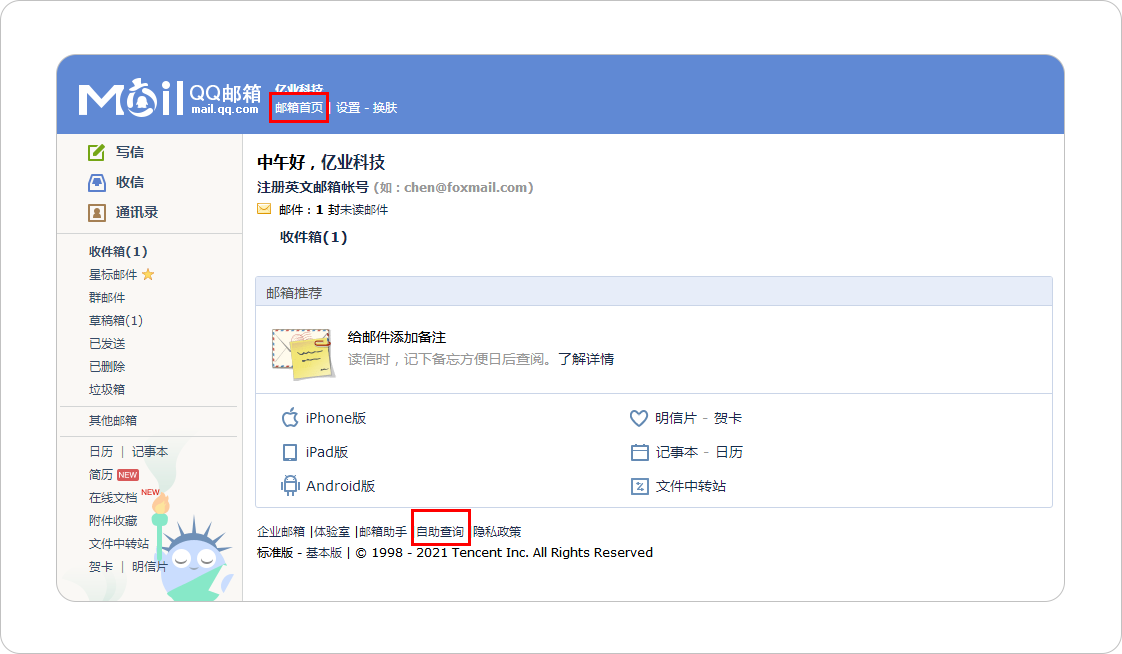The image size is (1122, 654).
Task: Click 企业邮箱 footer link
Action: coord(281,532)
